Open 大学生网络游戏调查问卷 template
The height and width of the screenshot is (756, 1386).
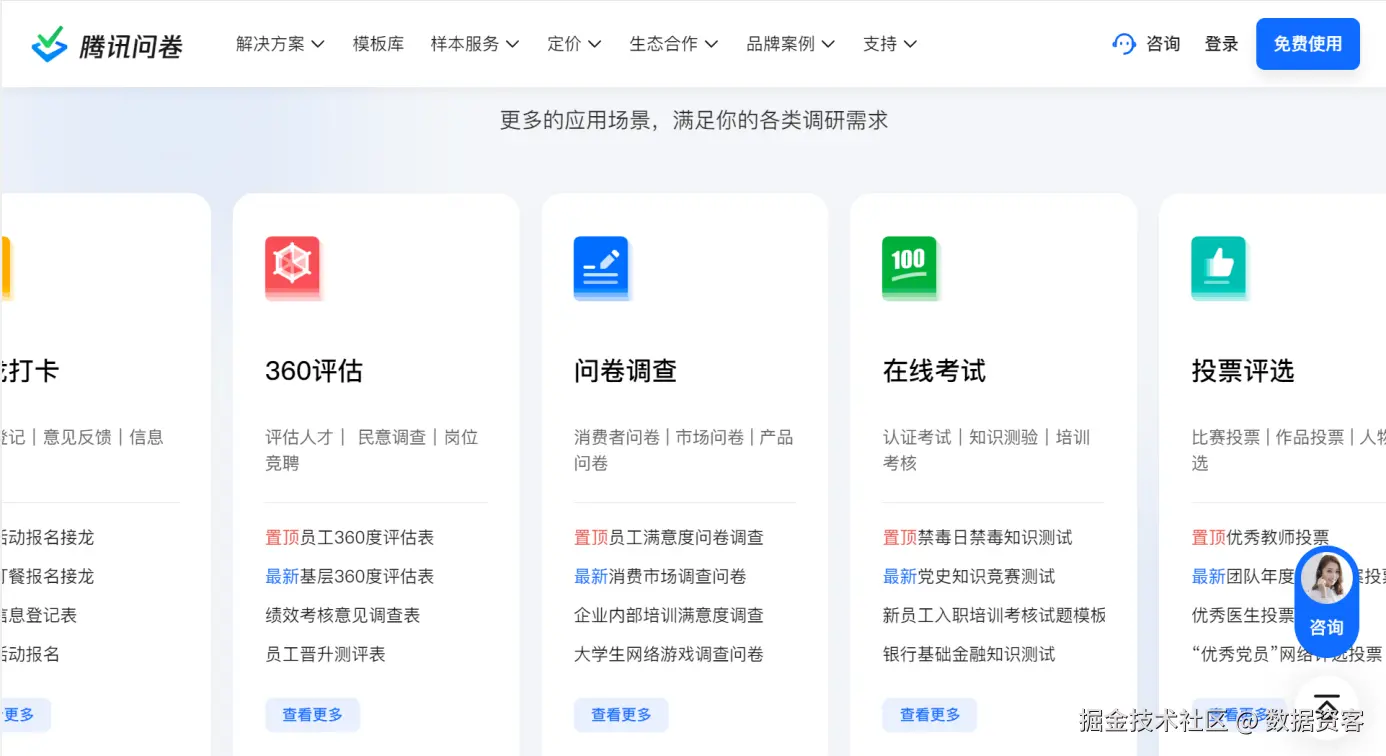click(x=669, y=655)
